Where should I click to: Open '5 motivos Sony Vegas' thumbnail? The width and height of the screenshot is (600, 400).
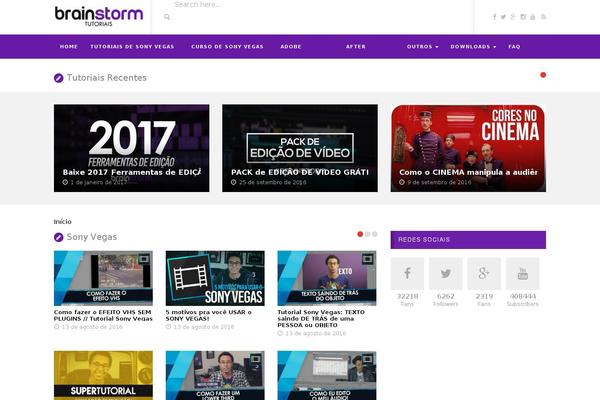[x=215, y=278]
